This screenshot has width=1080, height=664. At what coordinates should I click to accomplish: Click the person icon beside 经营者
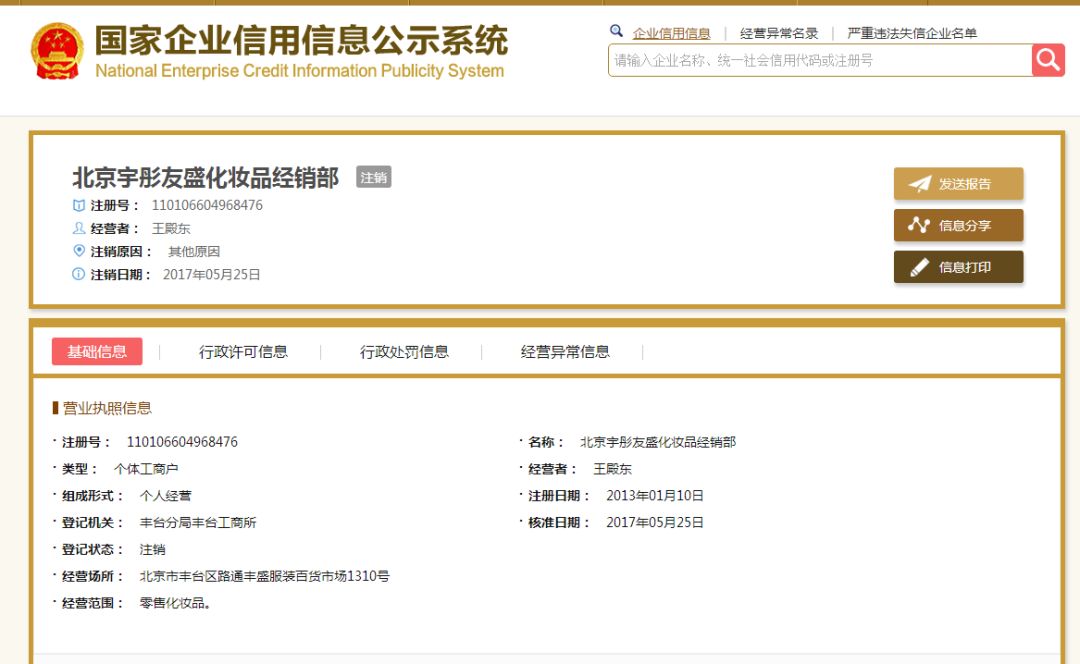tap(79, 228)
